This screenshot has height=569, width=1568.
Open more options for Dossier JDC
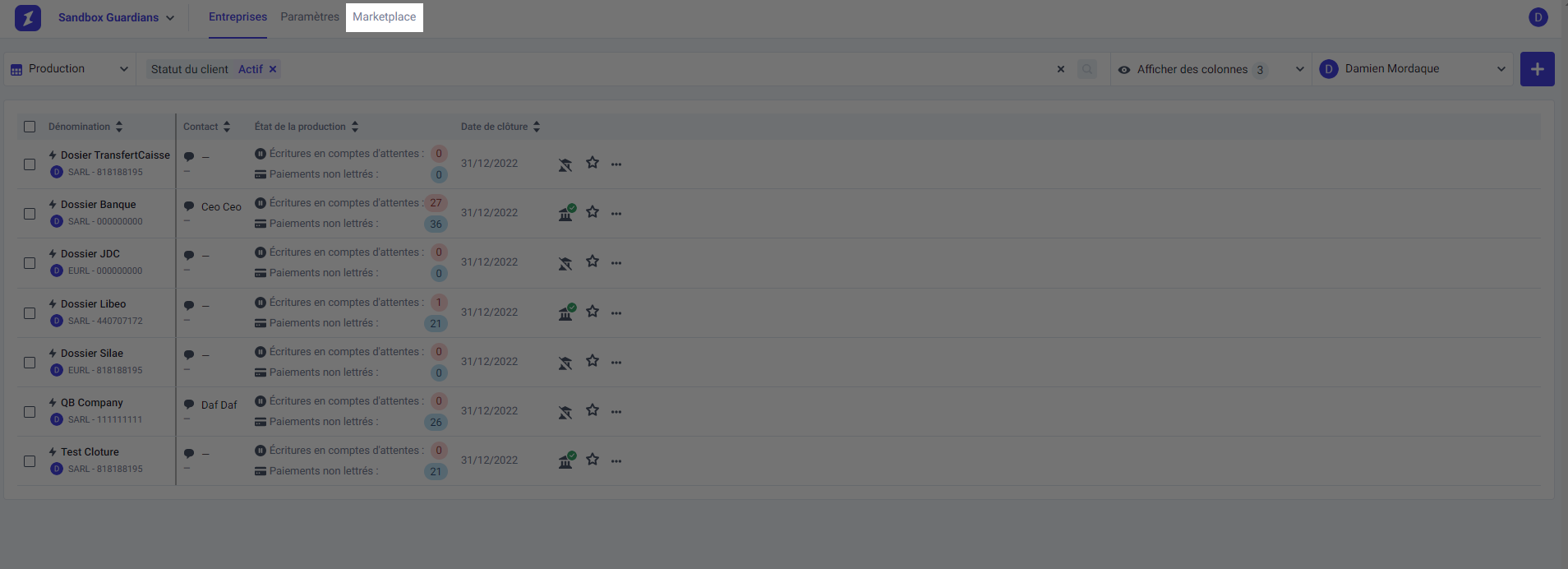point(616,263)
